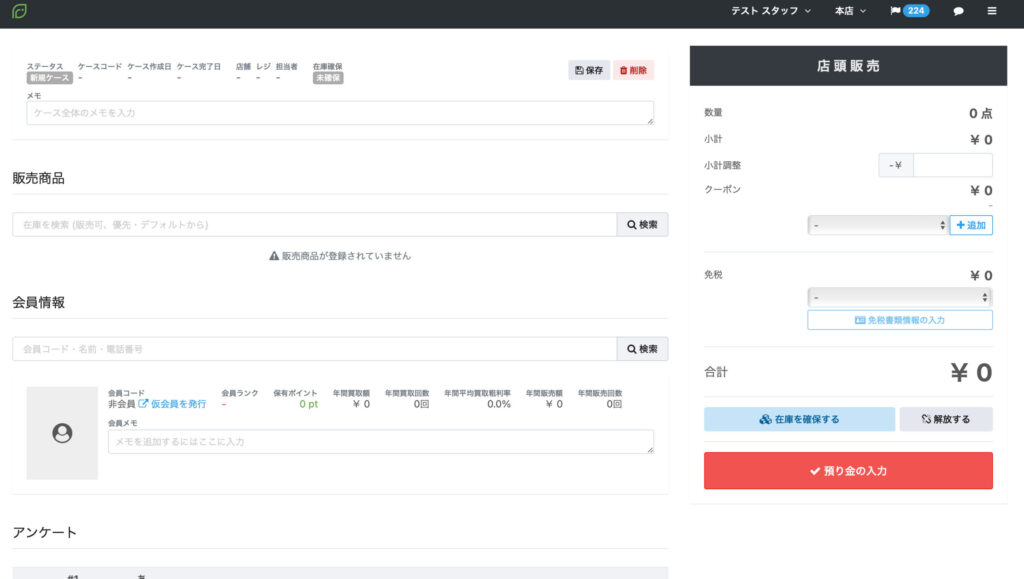Click the green leaf logo icon
1024x579 pixels.
click(19, 11)
